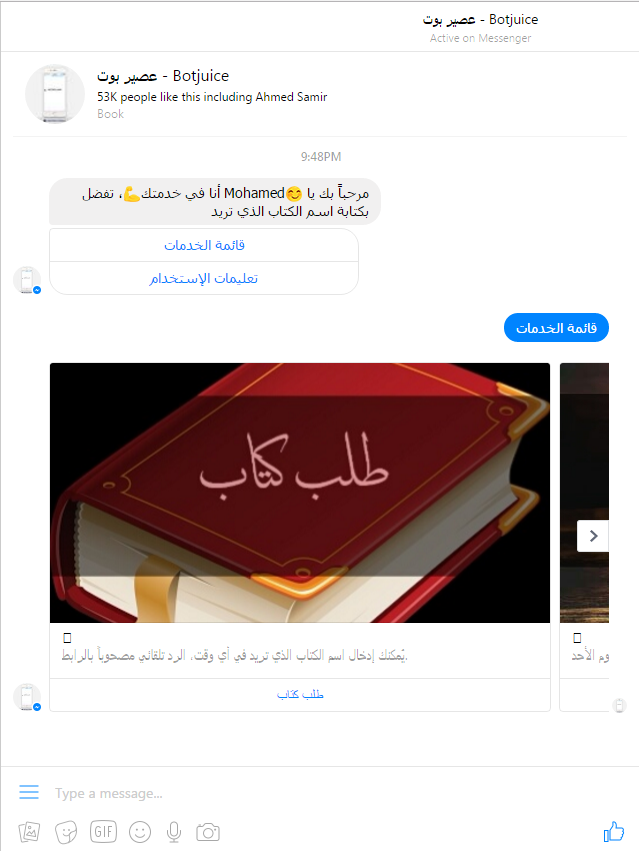Screen dimensions: 639x851
Task: Open the sticker picker icon
Action: coord(66,831)
